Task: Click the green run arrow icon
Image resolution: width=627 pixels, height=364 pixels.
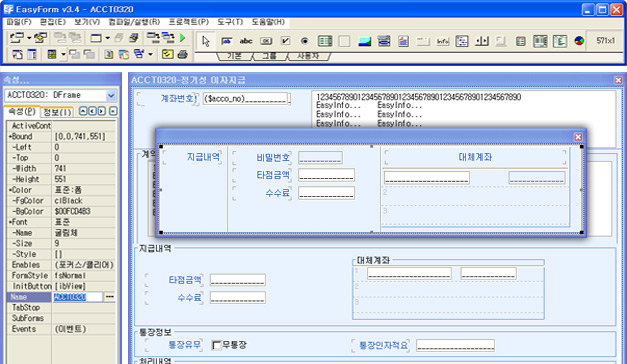Action: 183,38
